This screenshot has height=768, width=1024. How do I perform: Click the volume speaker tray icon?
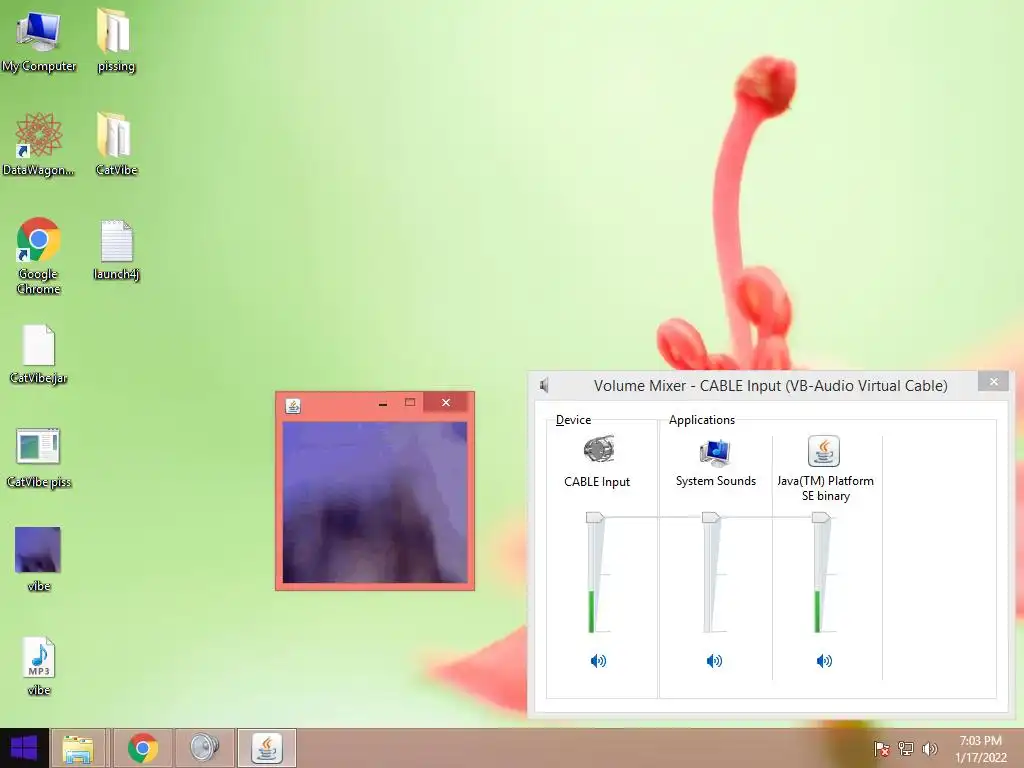[929, 748]
